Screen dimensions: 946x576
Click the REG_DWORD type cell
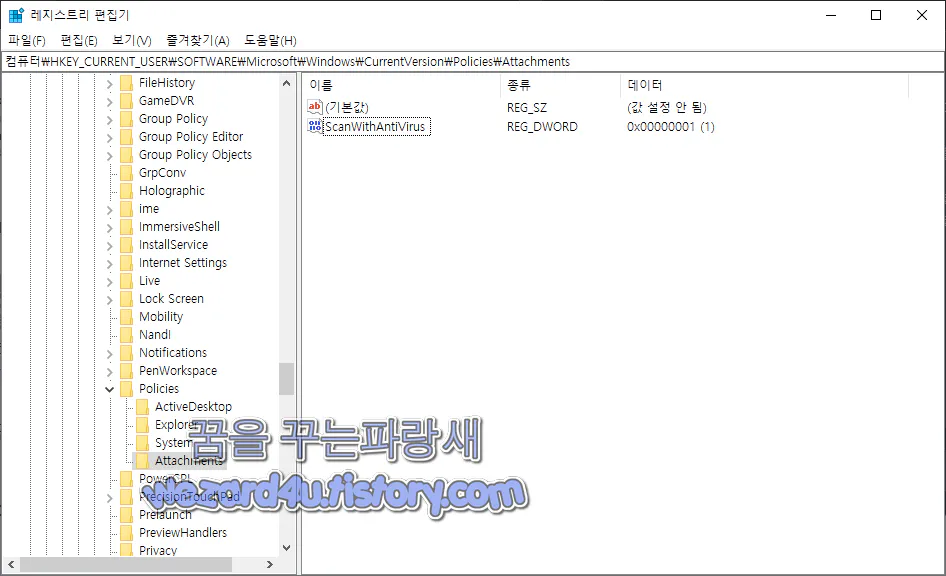coord(542,127)
